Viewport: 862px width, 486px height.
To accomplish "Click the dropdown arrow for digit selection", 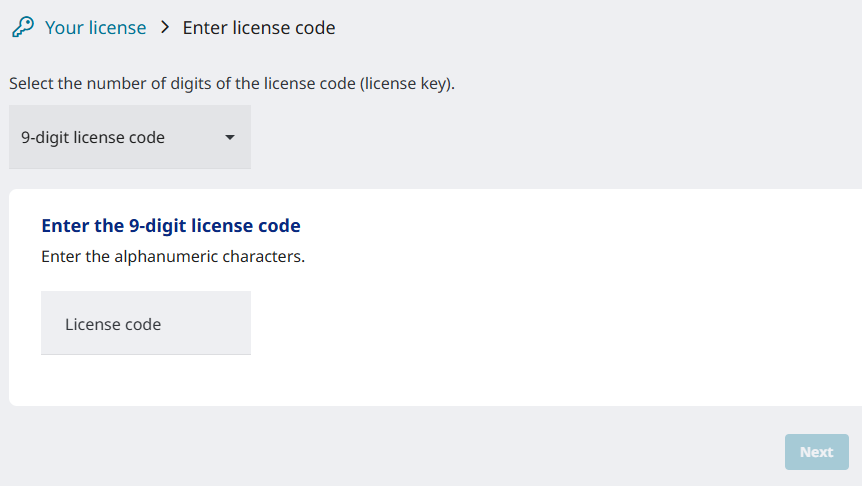I will click(x=230, y=137).
